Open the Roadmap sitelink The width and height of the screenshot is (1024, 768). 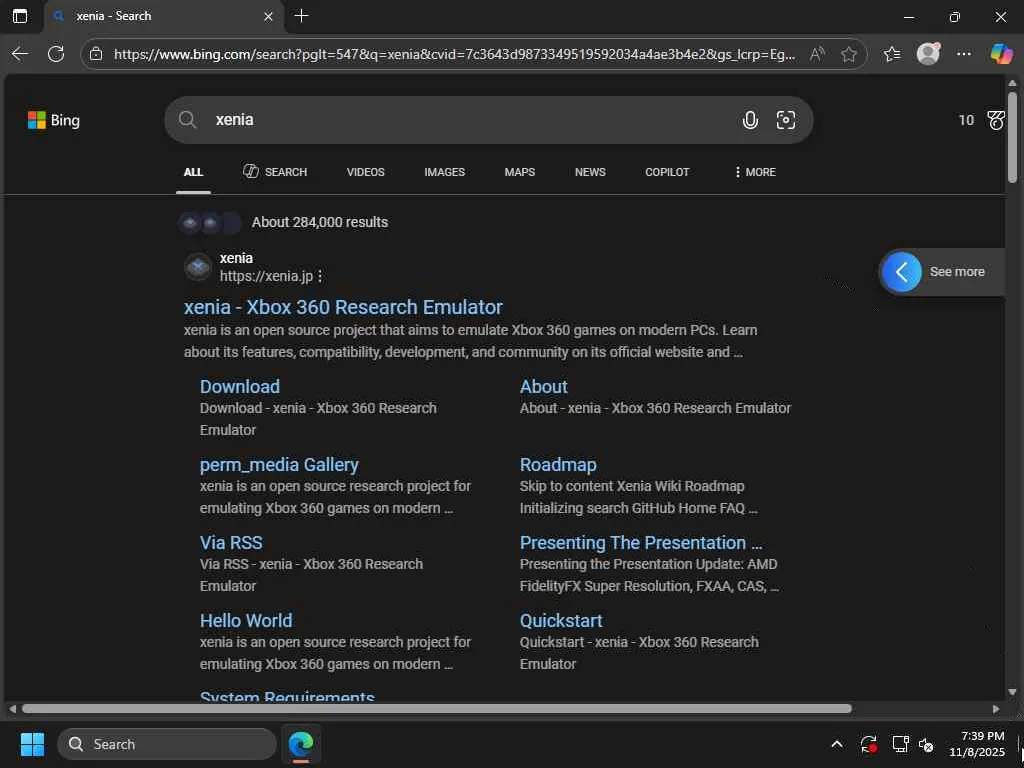(x=558, y=465)
